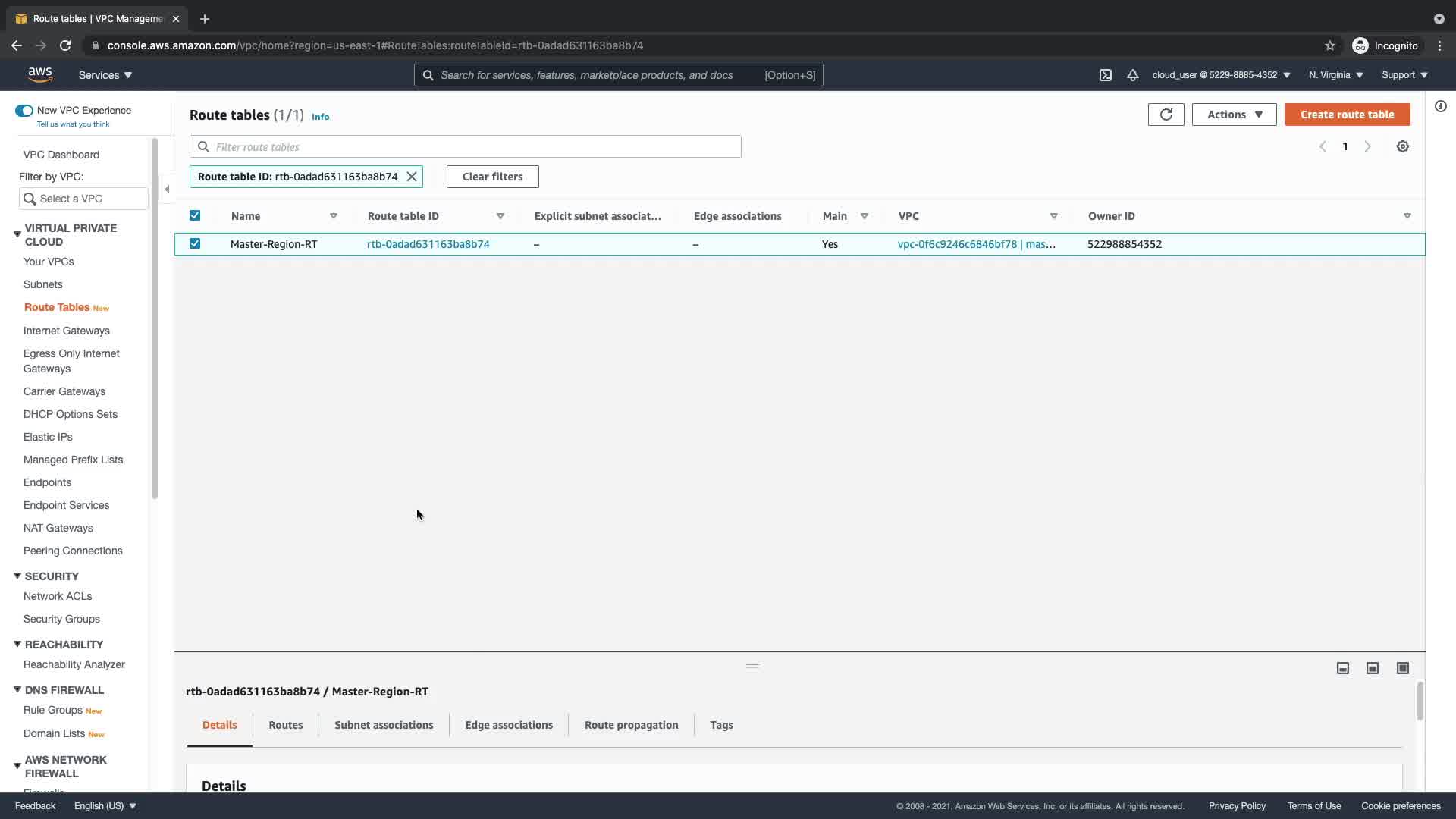The width and height of the screenshot is (1456, 819).
Task: Open the Actions dropdown
Action: pos(1234,115)
